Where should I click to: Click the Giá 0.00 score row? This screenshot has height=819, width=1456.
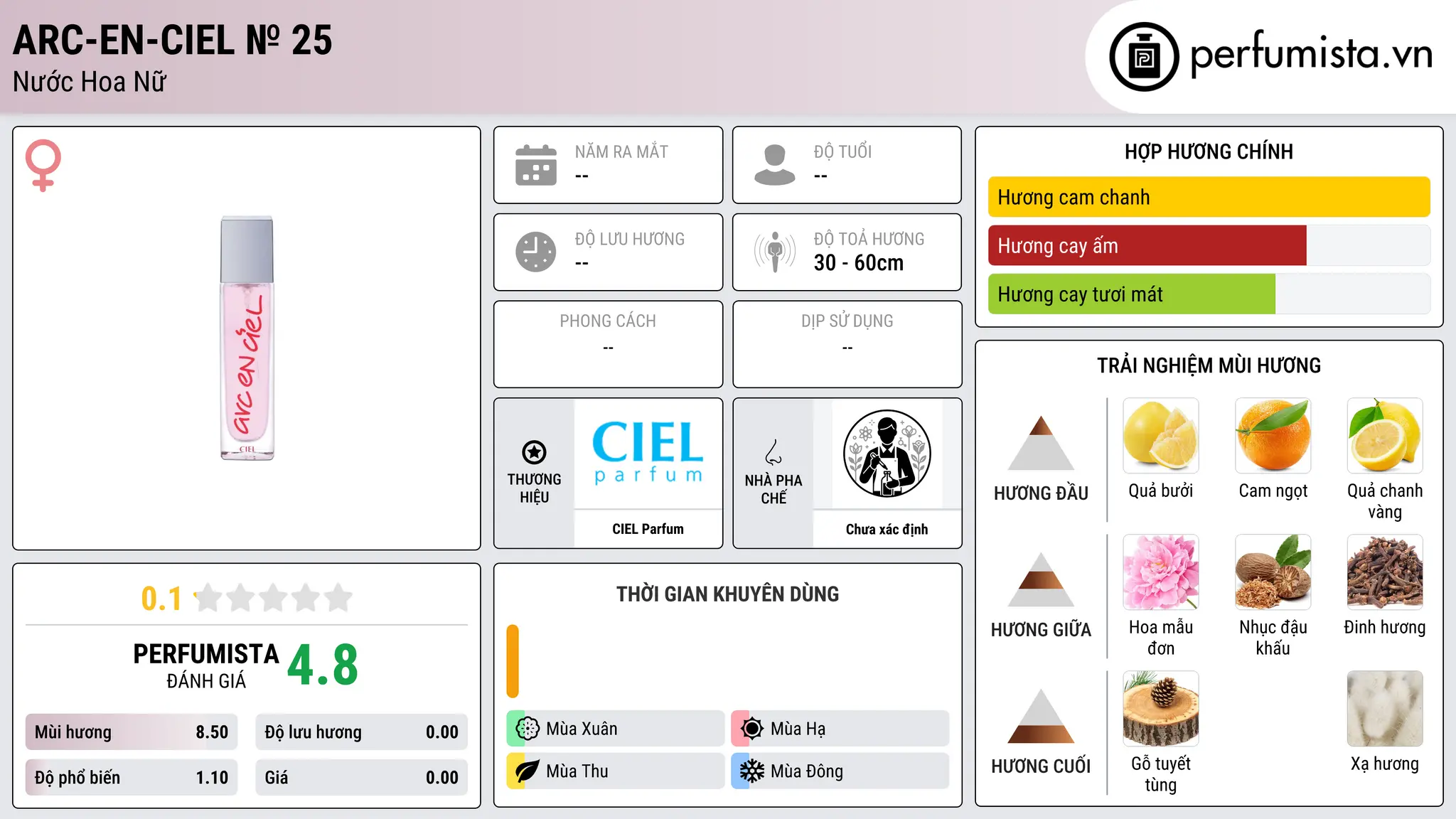click(362, 778)
